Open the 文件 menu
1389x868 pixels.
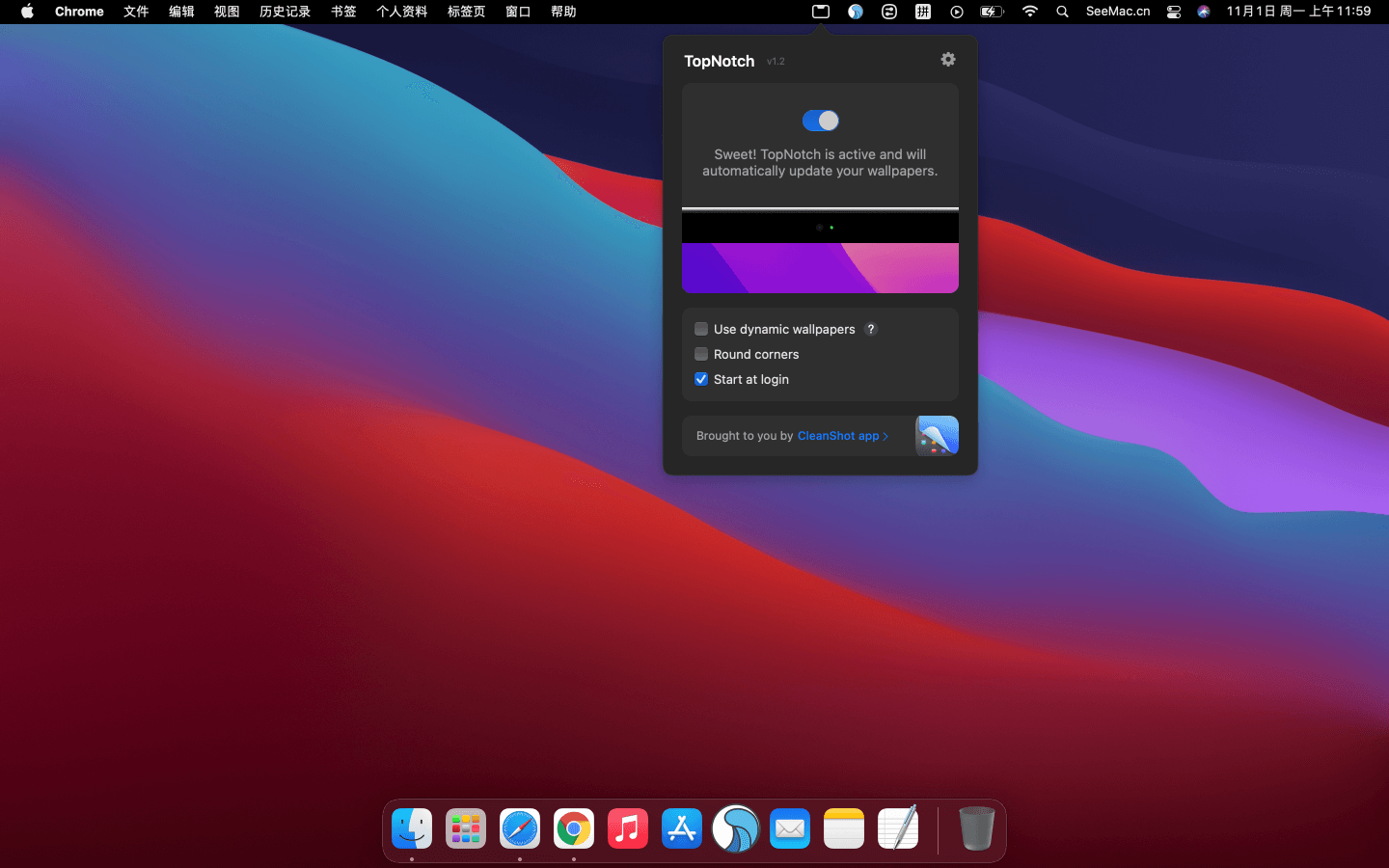point(136,12)
